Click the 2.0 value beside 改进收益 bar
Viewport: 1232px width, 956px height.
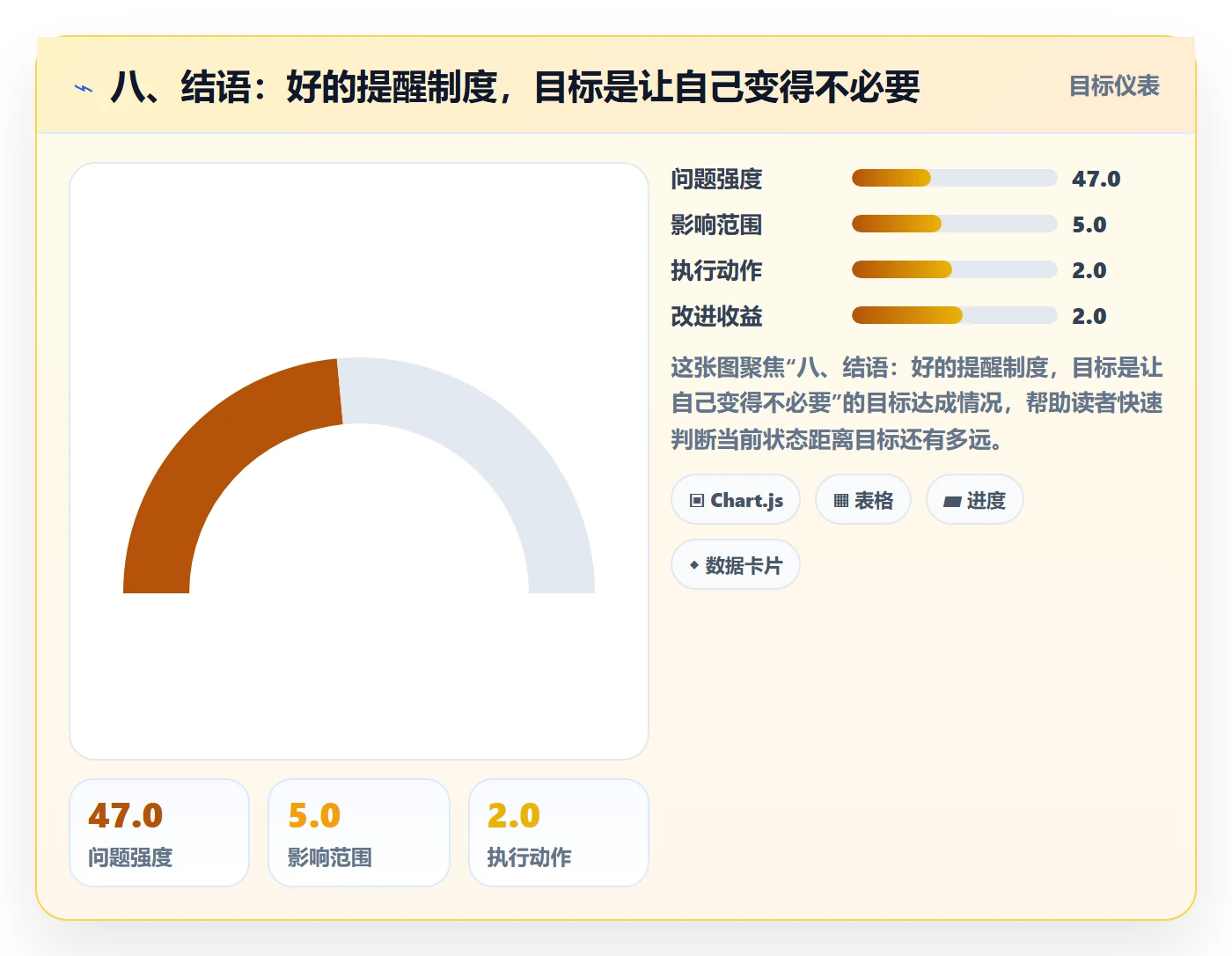1089,316
